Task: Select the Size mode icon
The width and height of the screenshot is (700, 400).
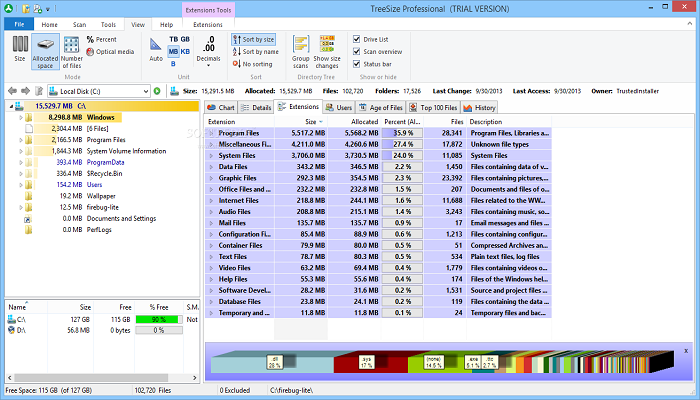Action: 20,48
